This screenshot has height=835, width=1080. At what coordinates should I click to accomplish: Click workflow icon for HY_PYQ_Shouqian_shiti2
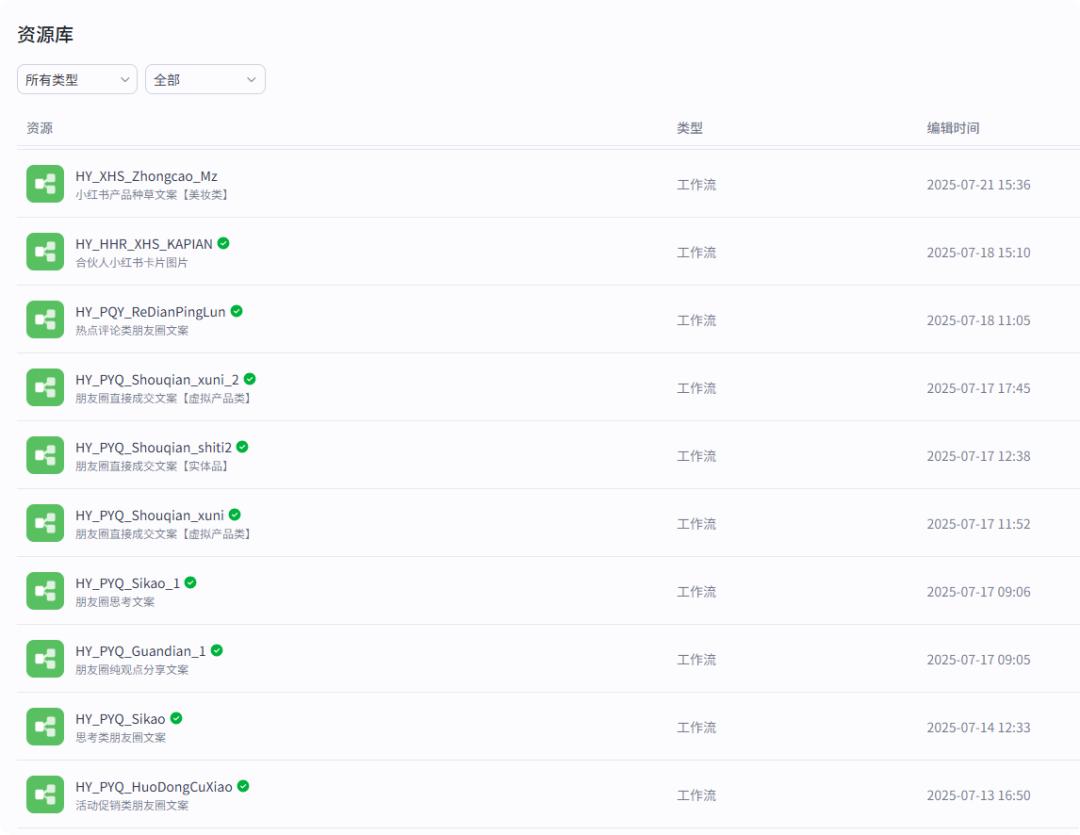pyautogui.click(x=45, y=455)
